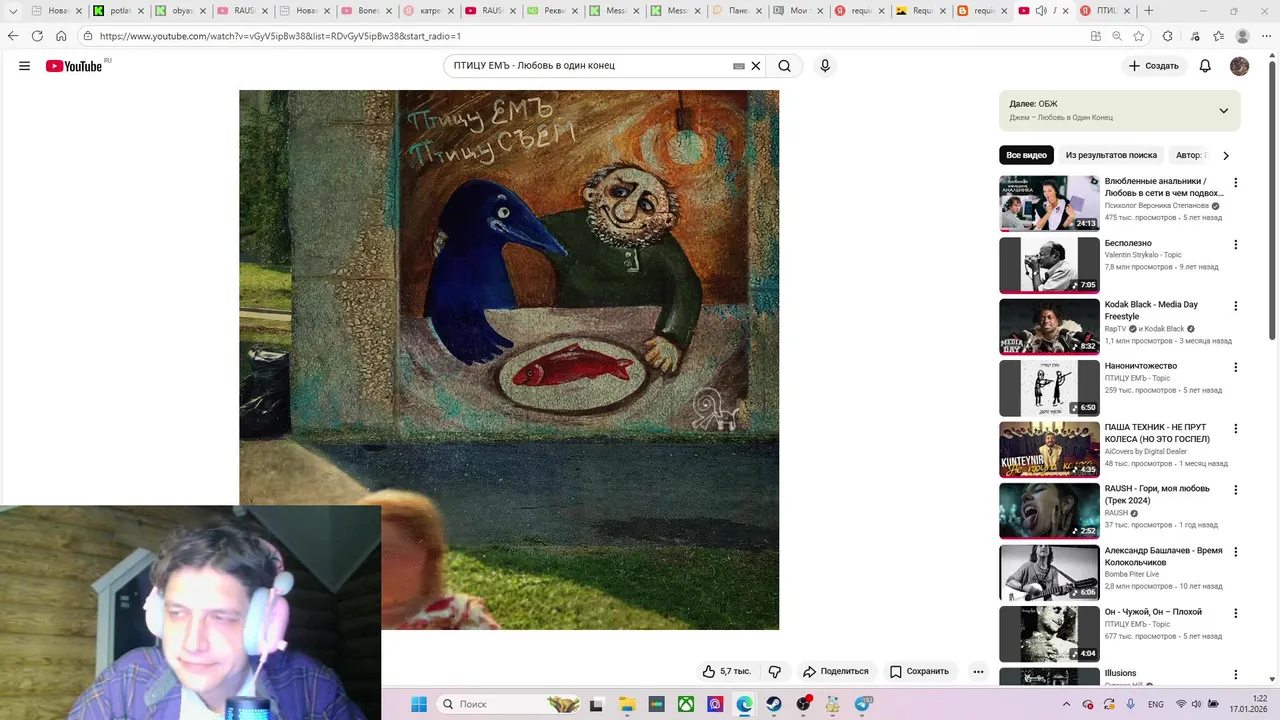Viewport: 1280px width, 720px height.
Task: Open Telegram from the taskbar
Action: (x=862, y=704)
